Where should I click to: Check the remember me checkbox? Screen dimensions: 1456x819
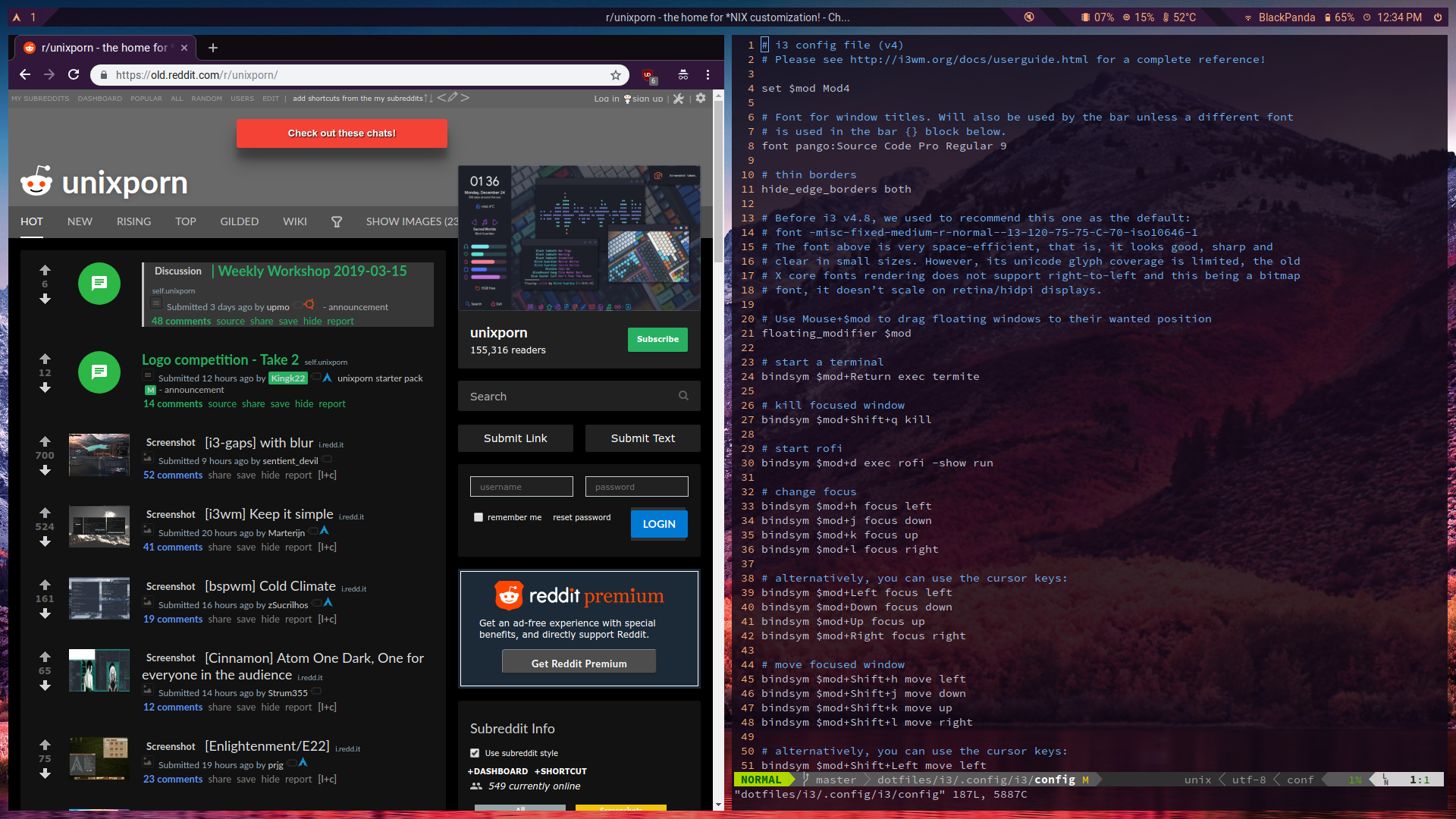click(x=479, y=517)
